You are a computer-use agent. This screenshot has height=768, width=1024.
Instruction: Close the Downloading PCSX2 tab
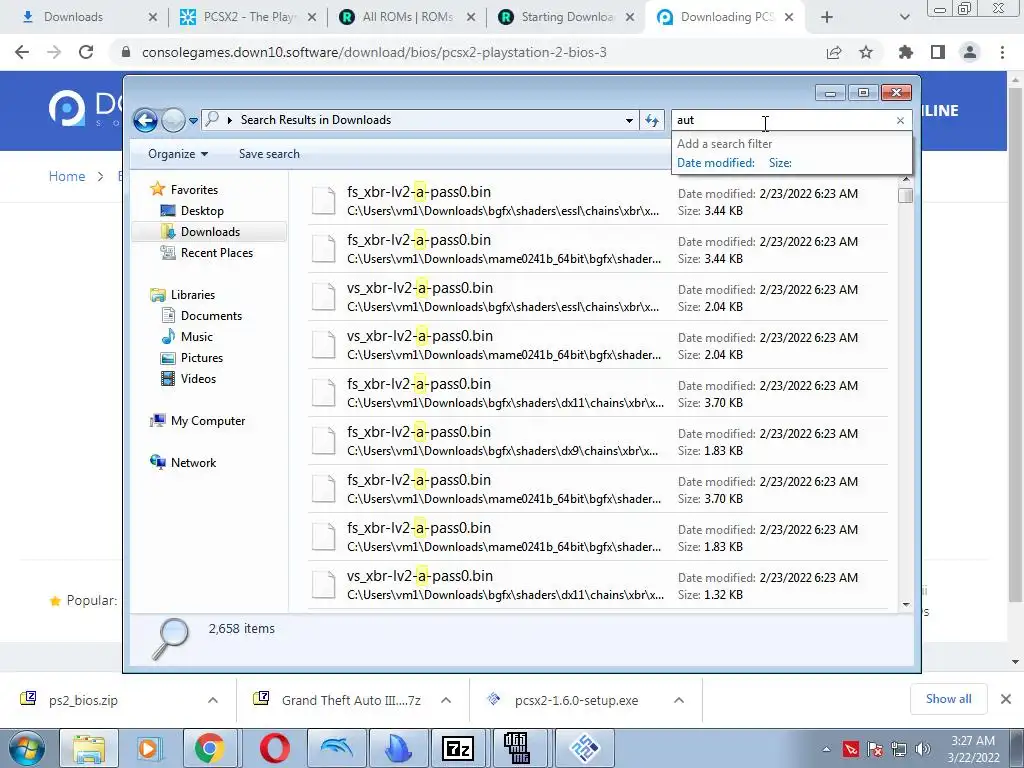click(x=789, y=17)
